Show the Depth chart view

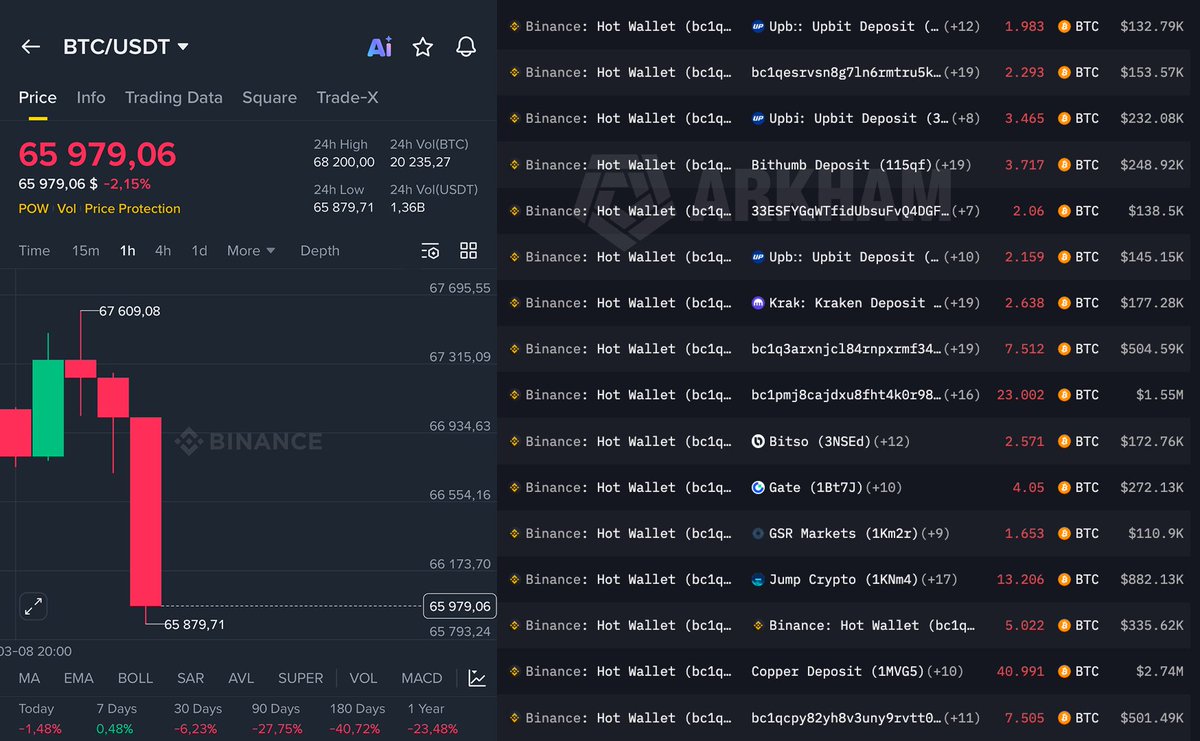(x=320, y=251)
